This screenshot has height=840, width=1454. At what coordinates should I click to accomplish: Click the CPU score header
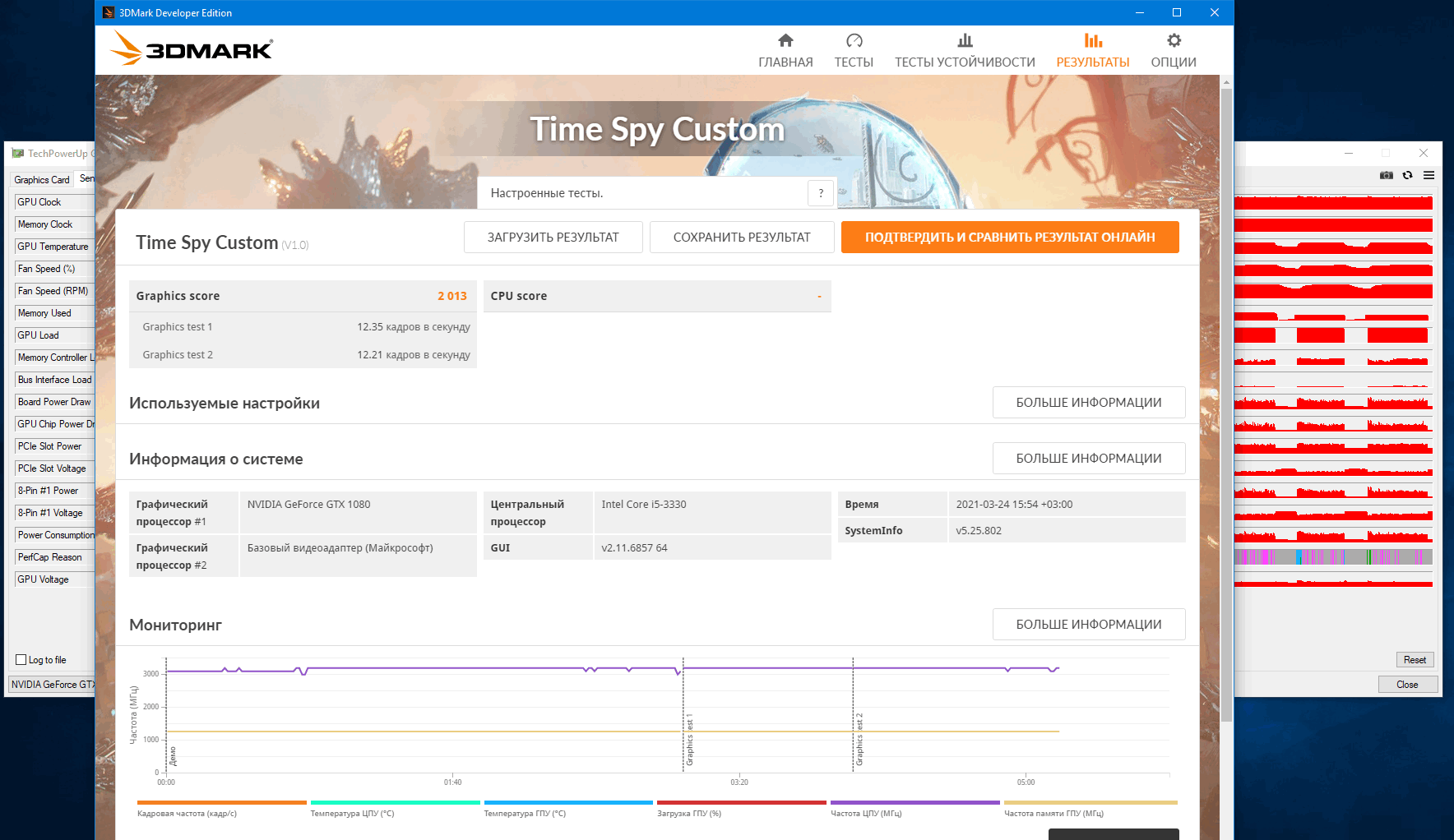click(x=657, y=296)
